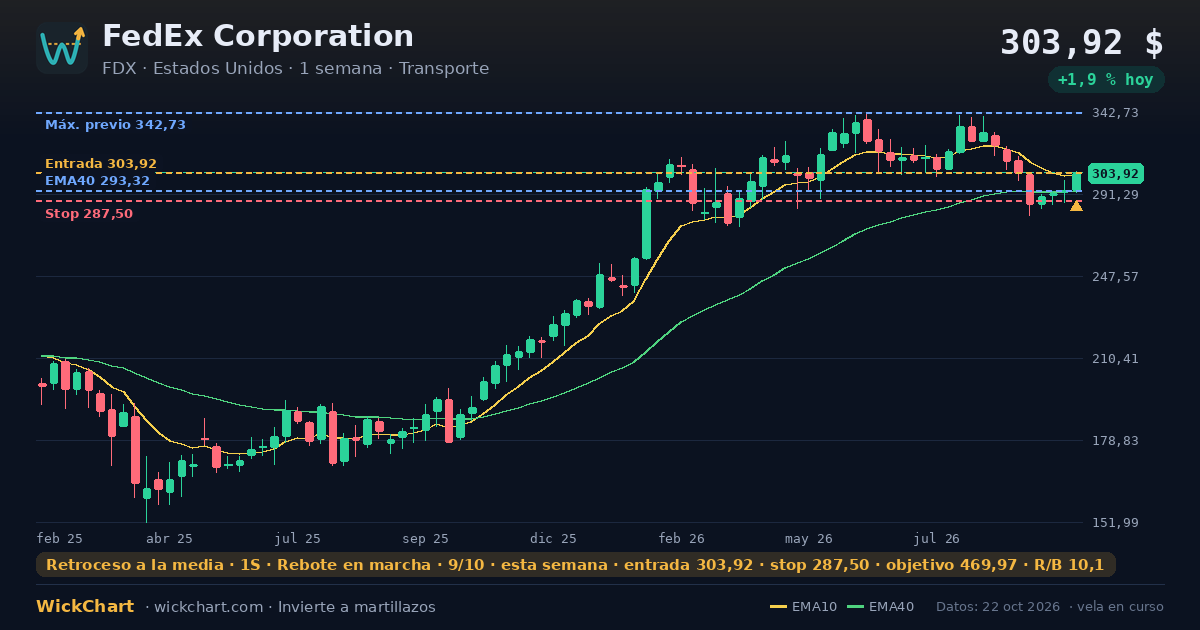Screen dimensions: 1200x630
Task: Click the +1,9 % hoy badge
Action: [x=1105, y=80]
